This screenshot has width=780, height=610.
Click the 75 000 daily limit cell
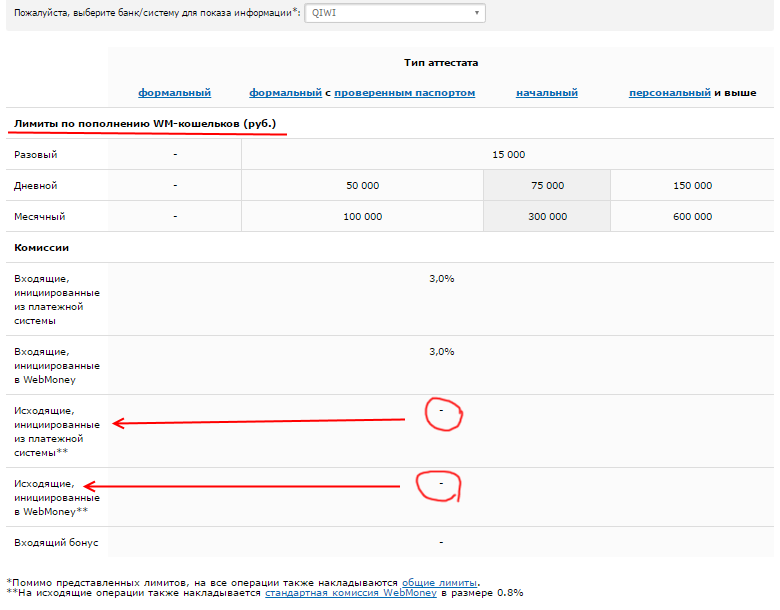click(x=547, y=186)
